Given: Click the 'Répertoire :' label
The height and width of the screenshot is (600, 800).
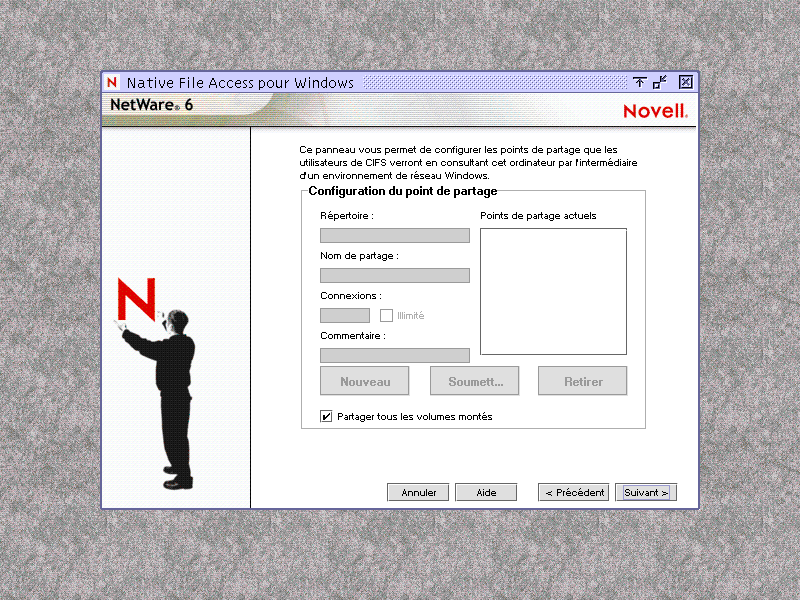Looking at the screenshot, I should [347, 216].
